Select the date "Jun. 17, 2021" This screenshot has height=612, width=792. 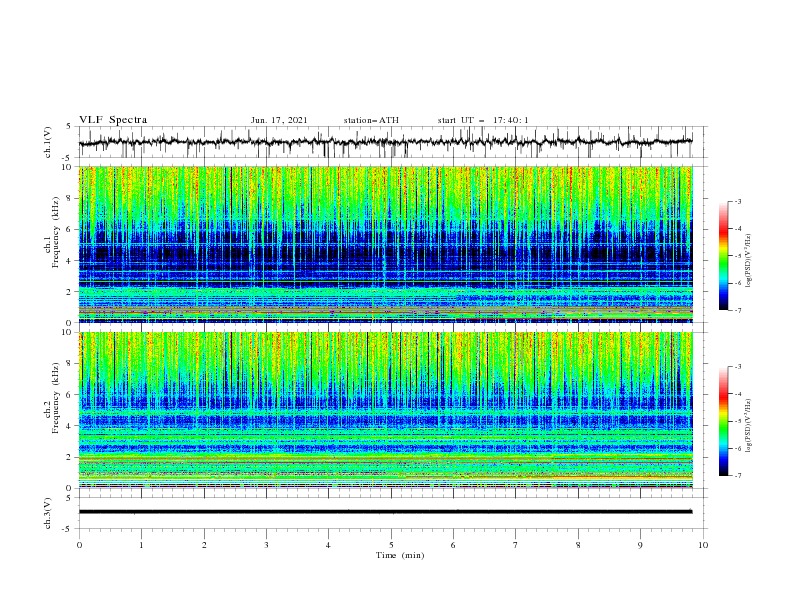(x=279, y=120)
